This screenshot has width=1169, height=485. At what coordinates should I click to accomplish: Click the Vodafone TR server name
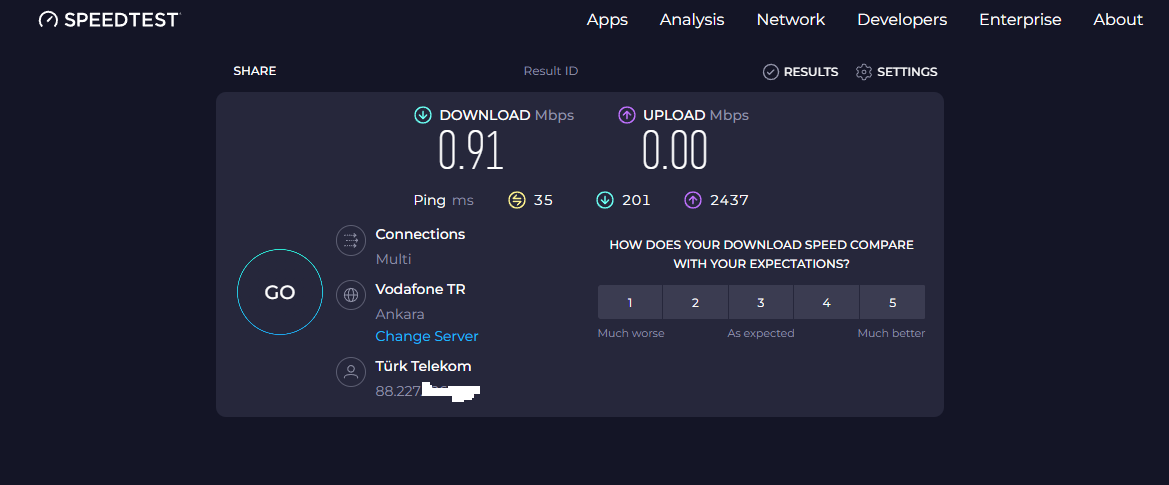[x=420, y=289]
